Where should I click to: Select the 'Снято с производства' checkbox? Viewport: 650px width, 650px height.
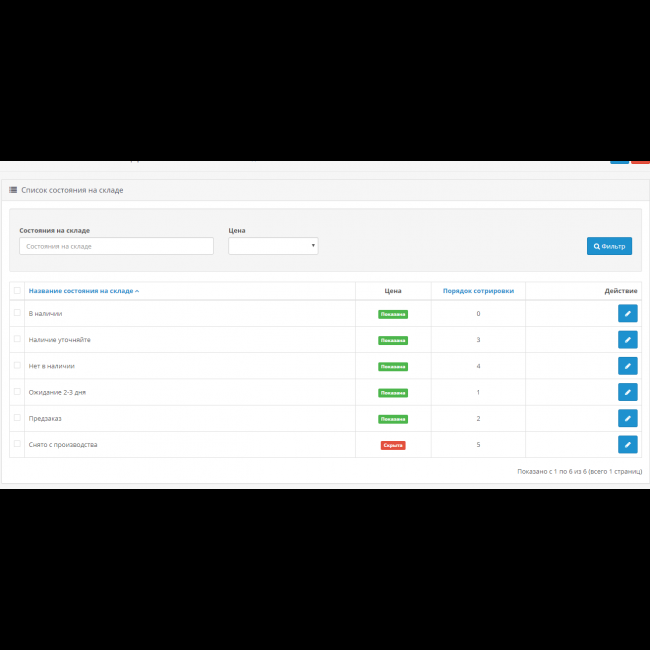coord(17,443)
